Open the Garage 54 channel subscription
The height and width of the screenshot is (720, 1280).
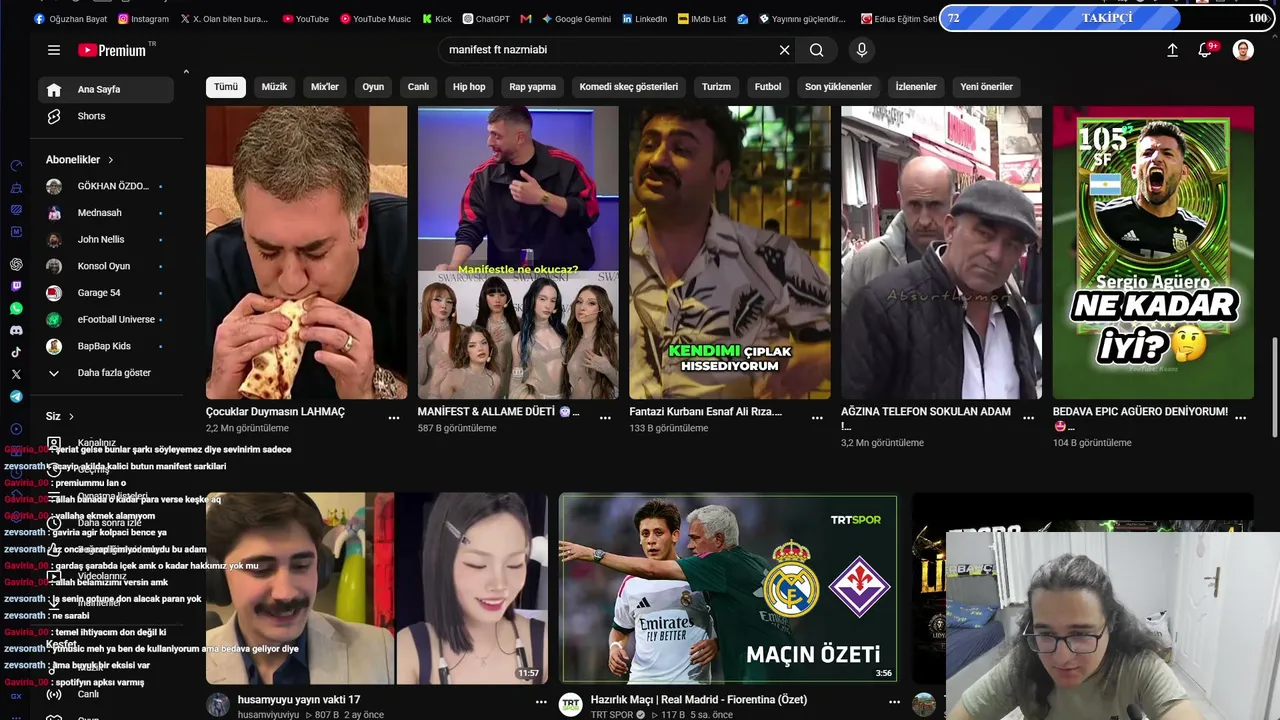106,293
